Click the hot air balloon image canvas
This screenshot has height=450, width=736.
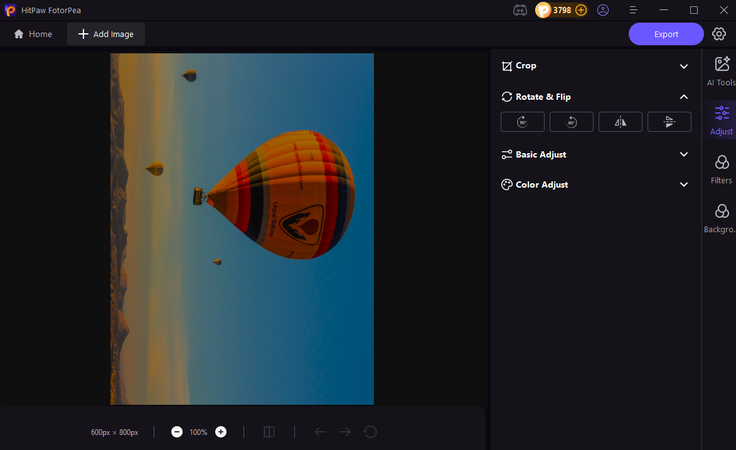coord(242,229)
